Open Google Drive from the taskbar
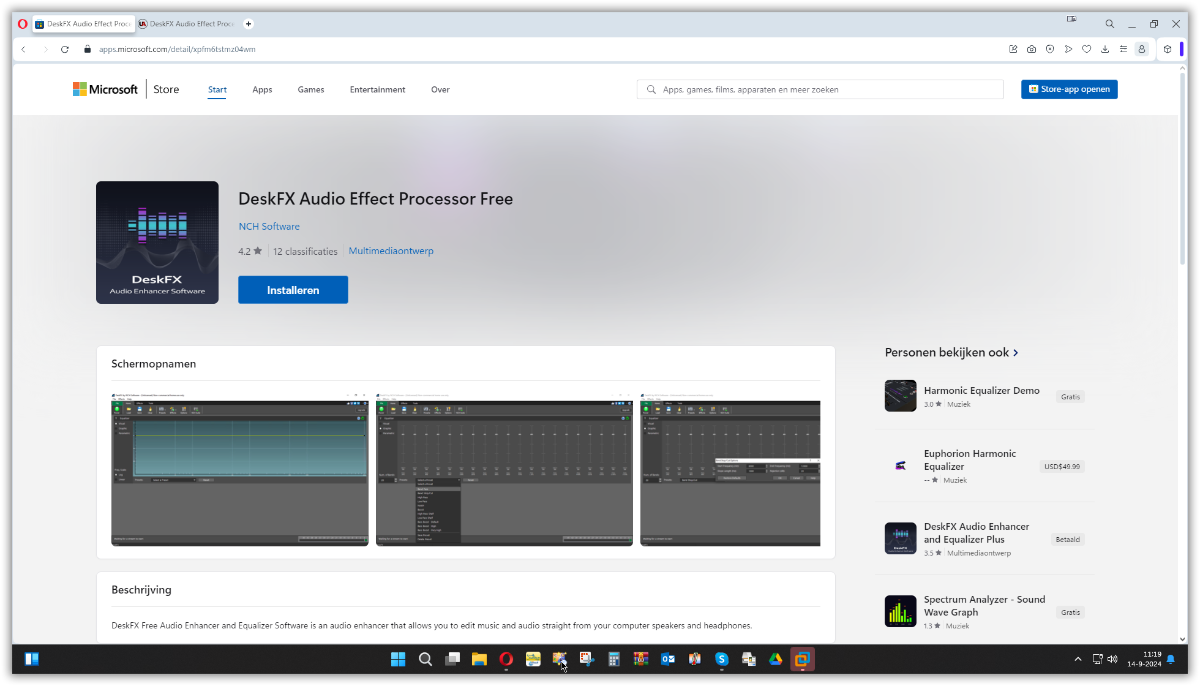Screen dimensions: 1200x686 tap(775, 659)
